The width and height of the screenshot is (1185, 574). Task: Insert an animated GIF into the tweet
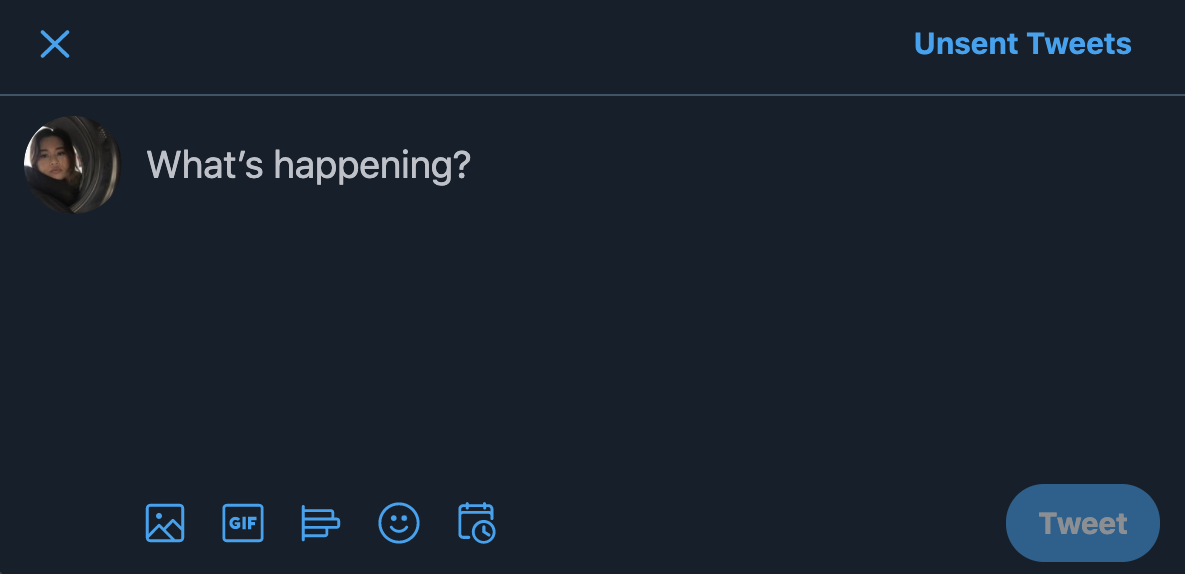tap(243, 523)
